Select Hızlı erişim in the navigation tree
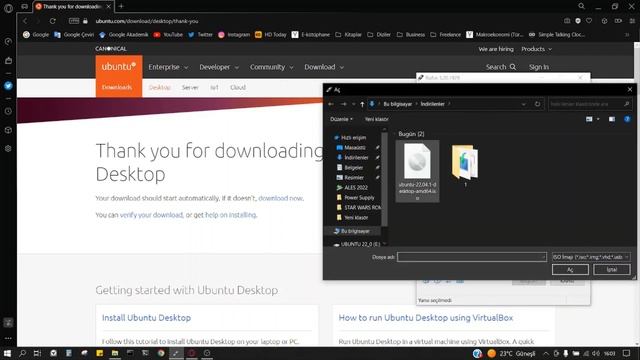This screenshot has height=360, width=640. 353,138
